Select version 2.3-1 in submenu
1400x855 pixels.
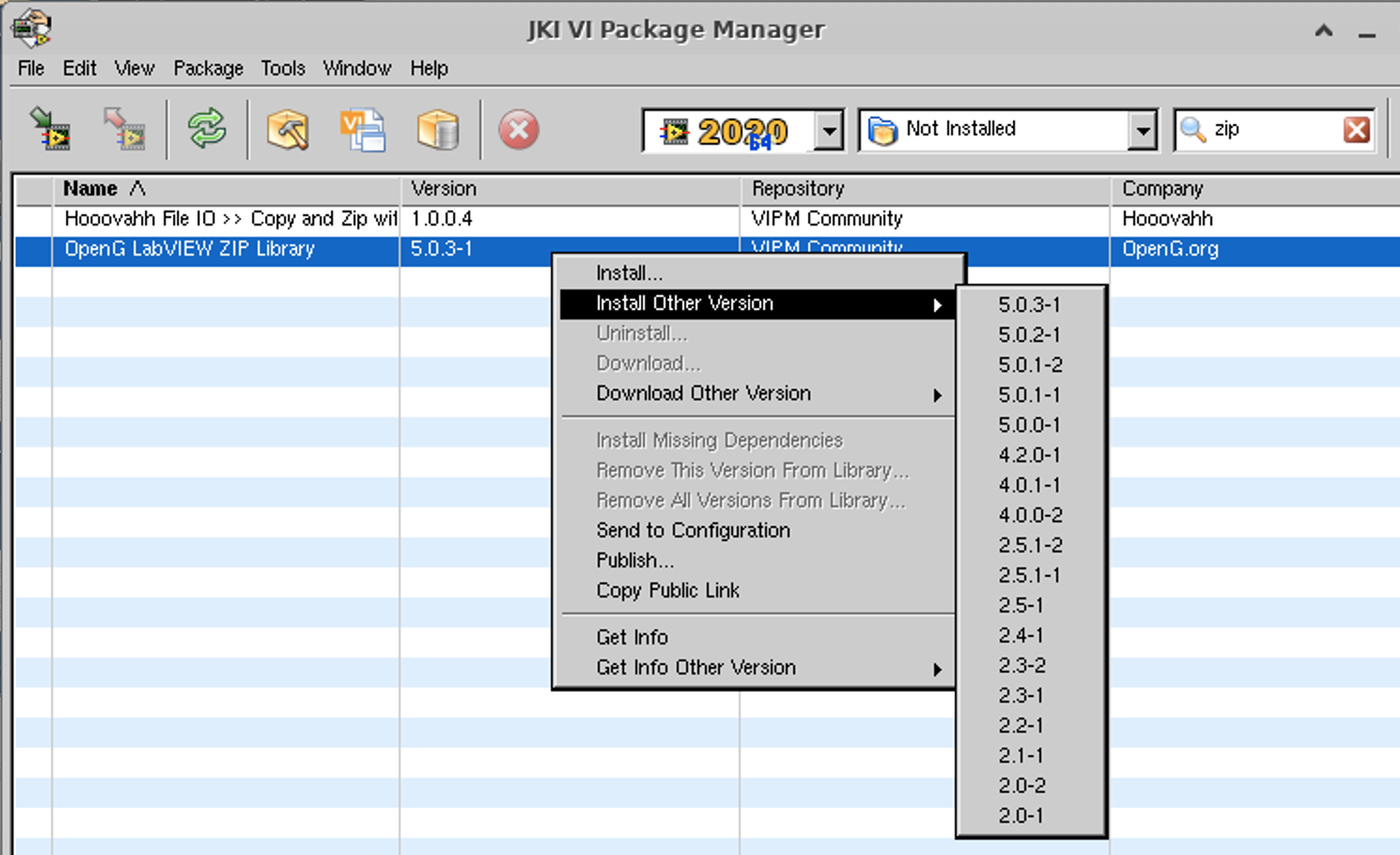[x=1030, y=696]
